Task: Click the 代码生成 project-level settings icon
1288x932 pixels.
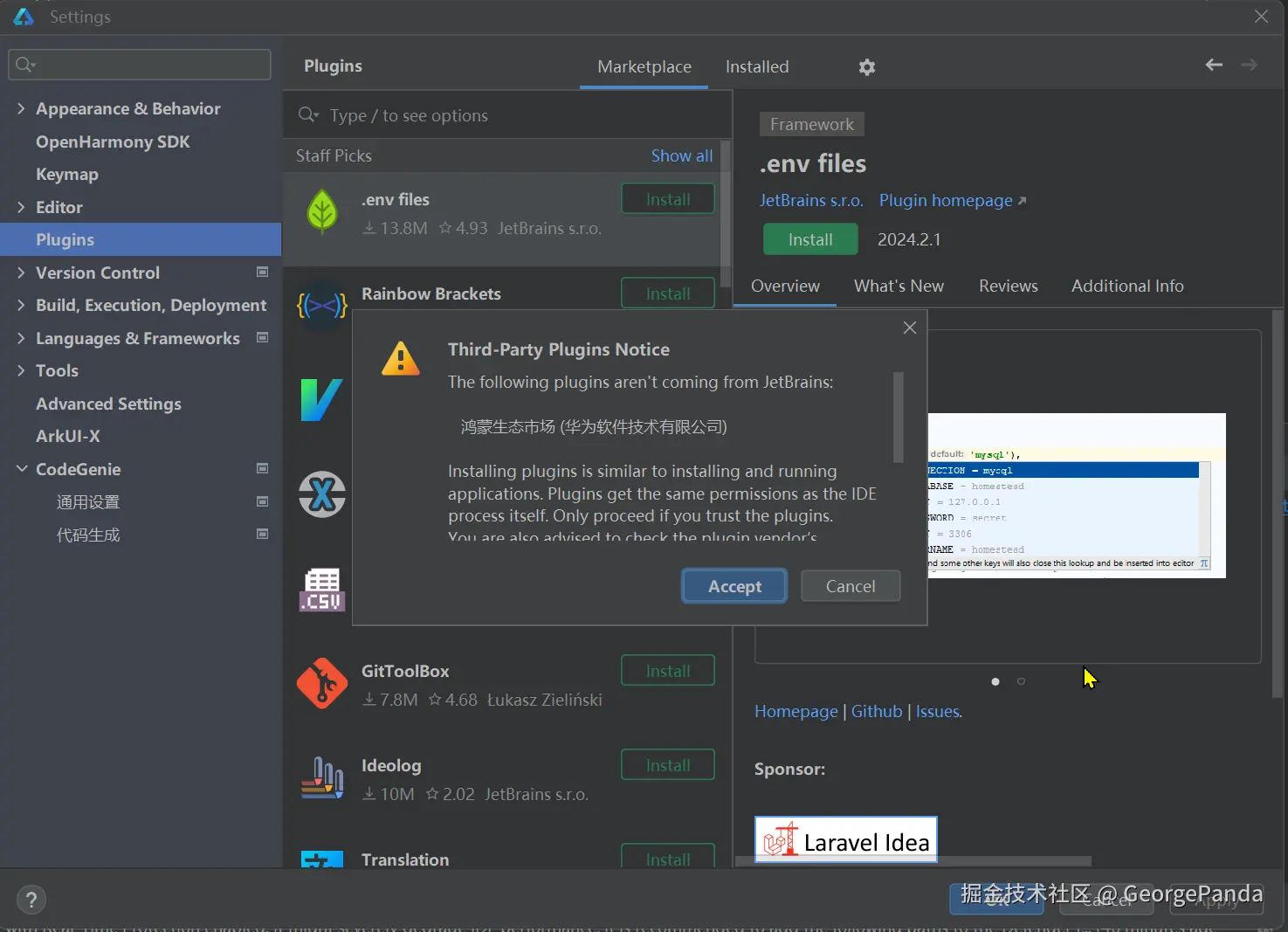Action: (x=262, y=535)
